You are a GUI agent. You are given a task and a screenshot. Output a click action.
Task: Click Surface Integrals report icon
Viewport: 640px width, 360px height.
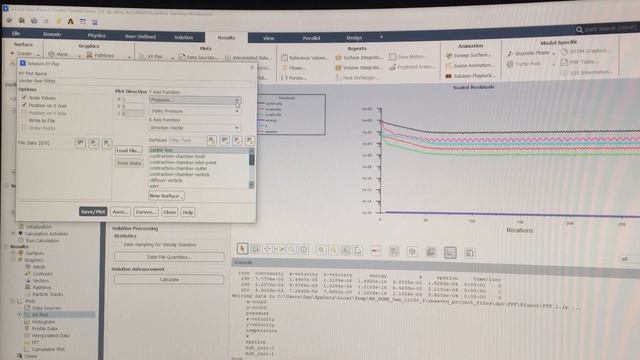pyautogui.click(x=338, y=58)
